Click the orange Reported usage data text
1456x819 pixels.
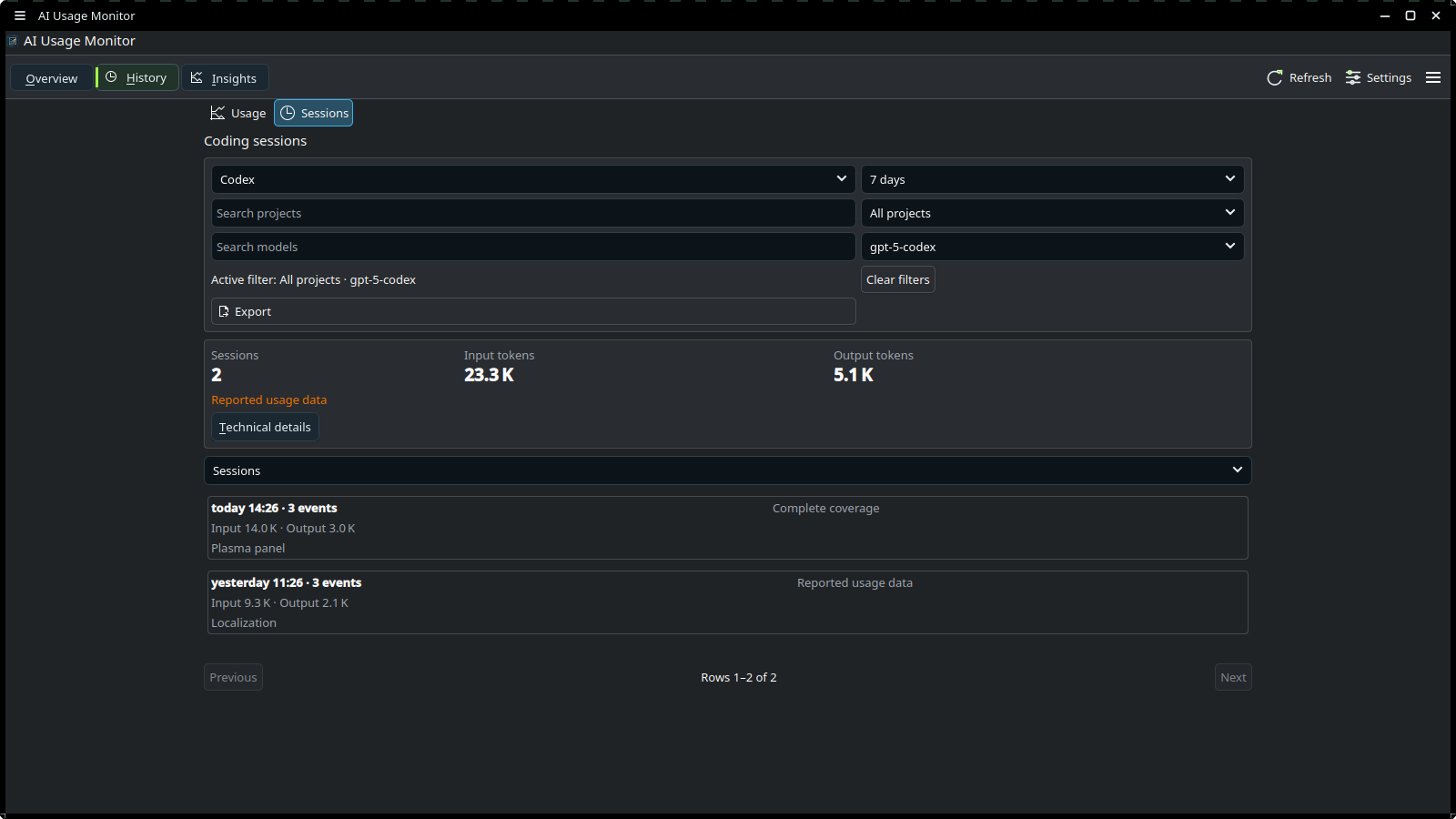pos(269,399)
